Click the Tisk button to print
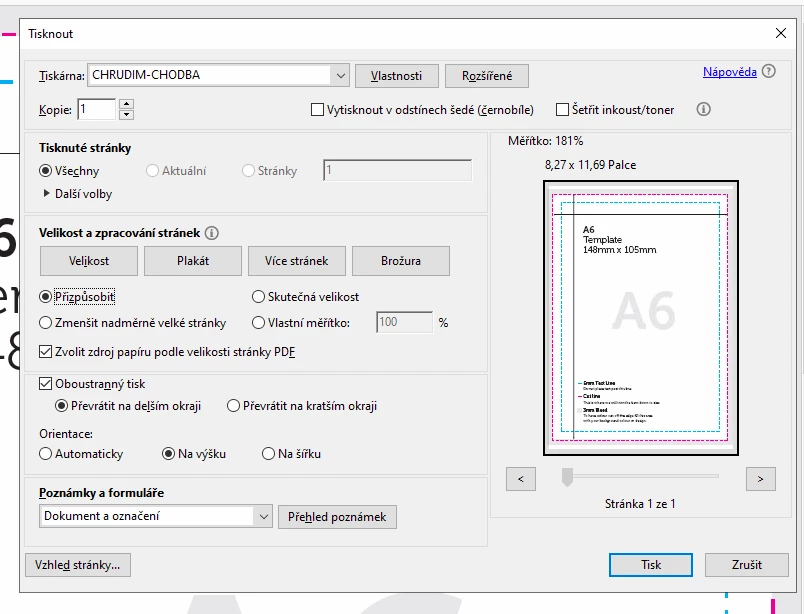Image resolution: width=804 pixels, height=614 pixels. [x=651, y=565]
